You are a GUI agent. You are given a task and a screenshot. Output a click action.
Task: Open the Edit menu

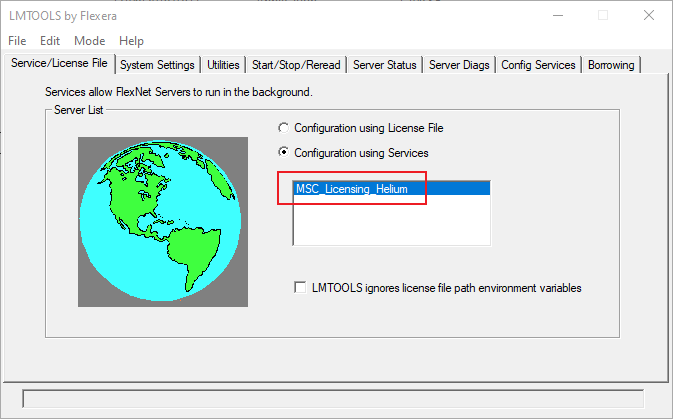pyautogui.click(x=50, y=41)
